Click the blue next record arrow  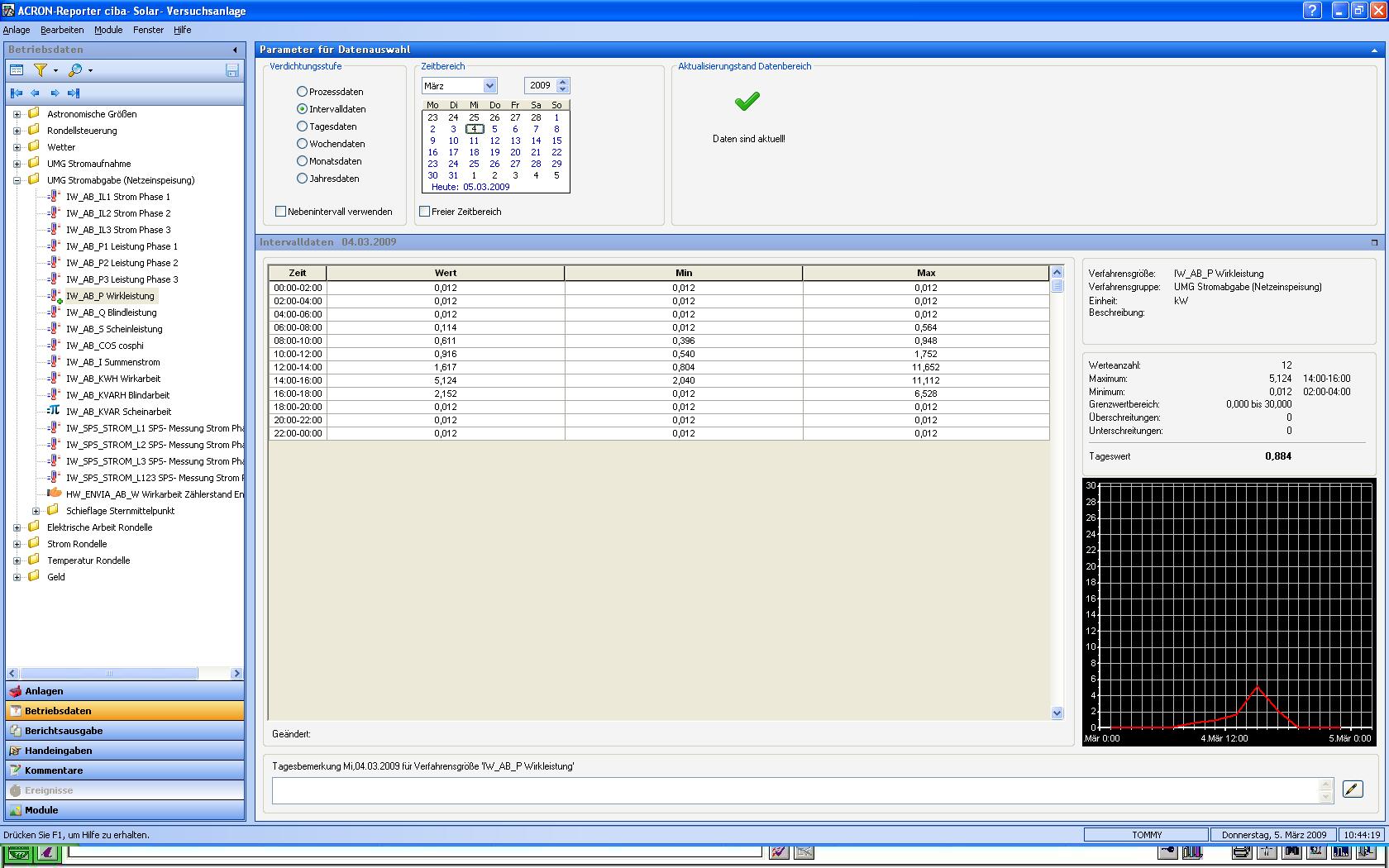coord(55,93)
